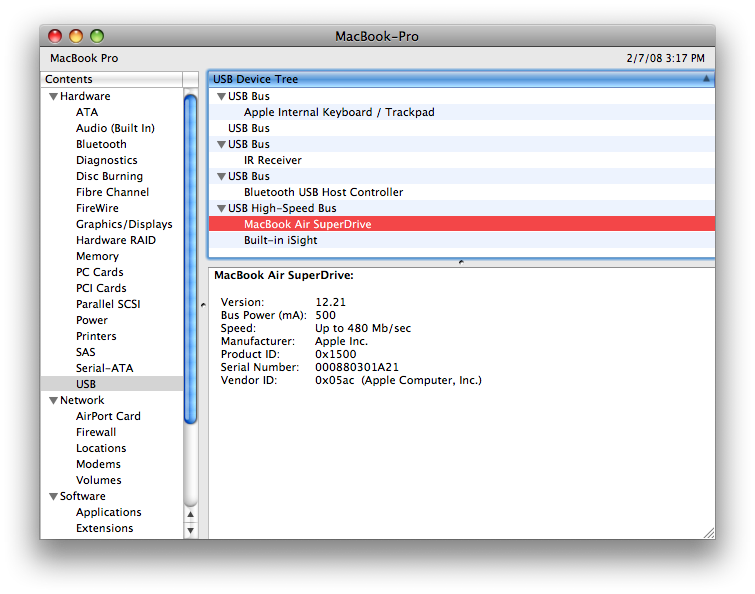This screenshot has width=755, height=594.
Task: Click the date 2/7/08 3:17 PM
Action: [x=665, y=58]
